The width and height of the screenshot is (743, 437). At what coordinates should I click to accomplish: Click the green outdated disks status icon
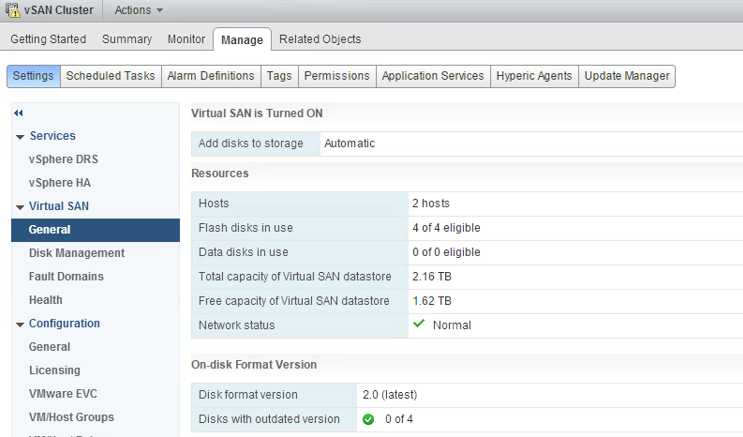coord(368,419)
